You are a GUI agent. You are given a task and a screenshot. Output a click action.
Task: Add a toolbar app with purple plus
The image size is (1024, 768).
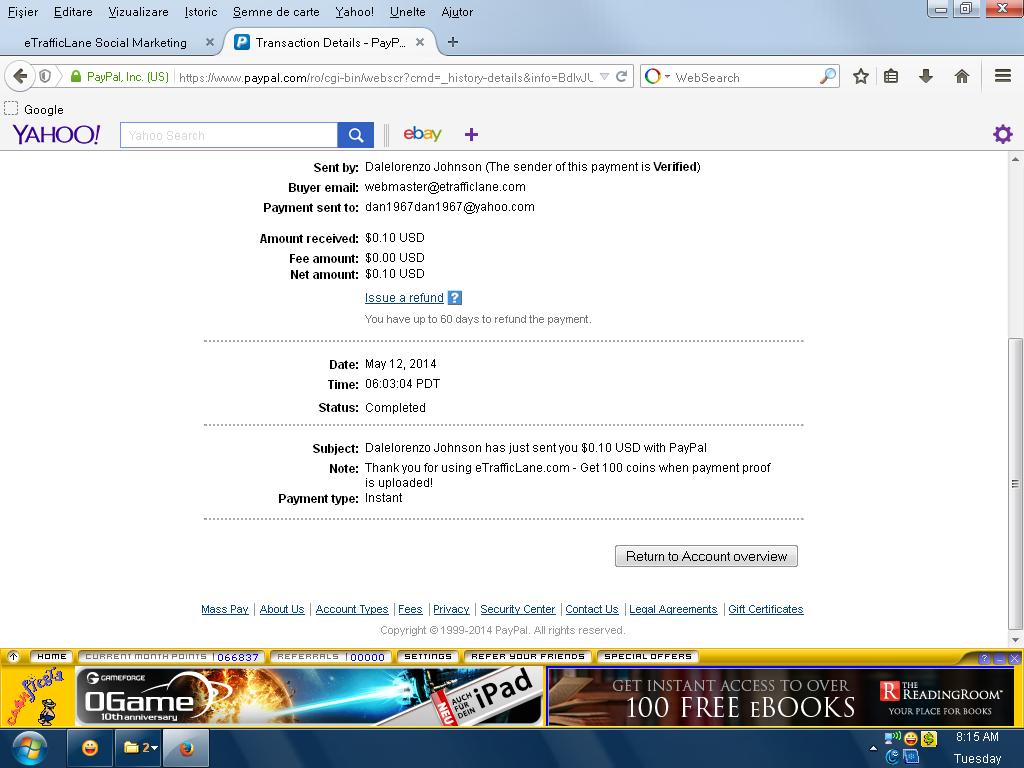pos(472,135)
